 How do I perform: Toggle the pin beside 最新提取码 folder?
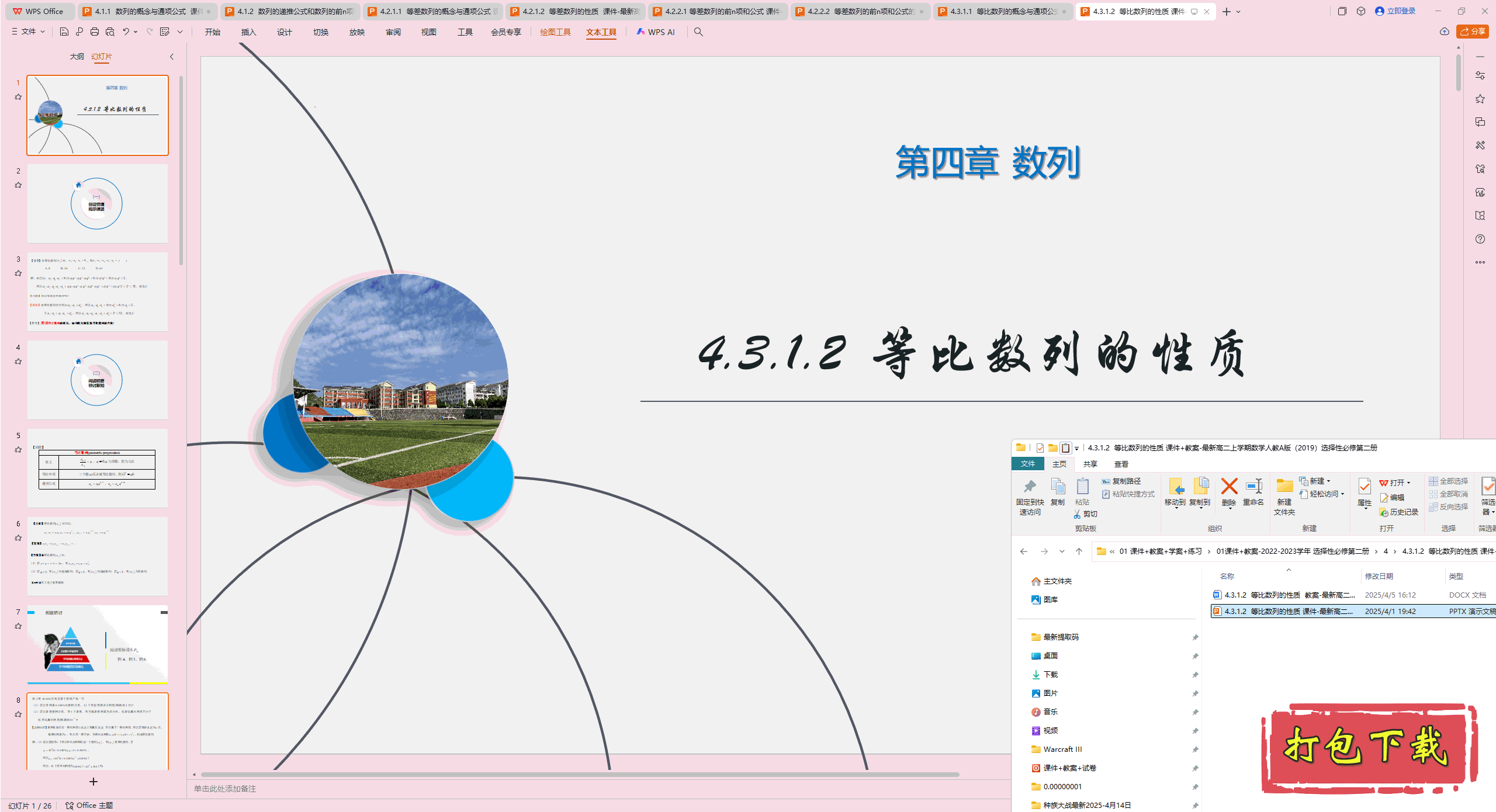coord(1195,637)
